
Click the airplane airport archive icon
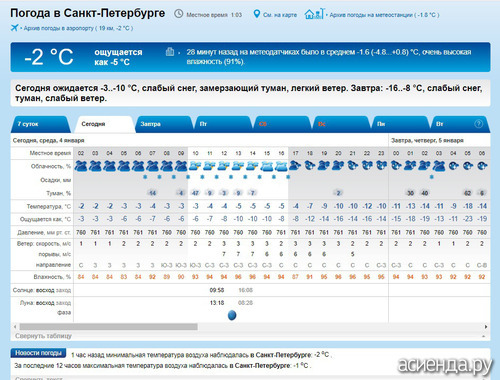pos(14,28)
